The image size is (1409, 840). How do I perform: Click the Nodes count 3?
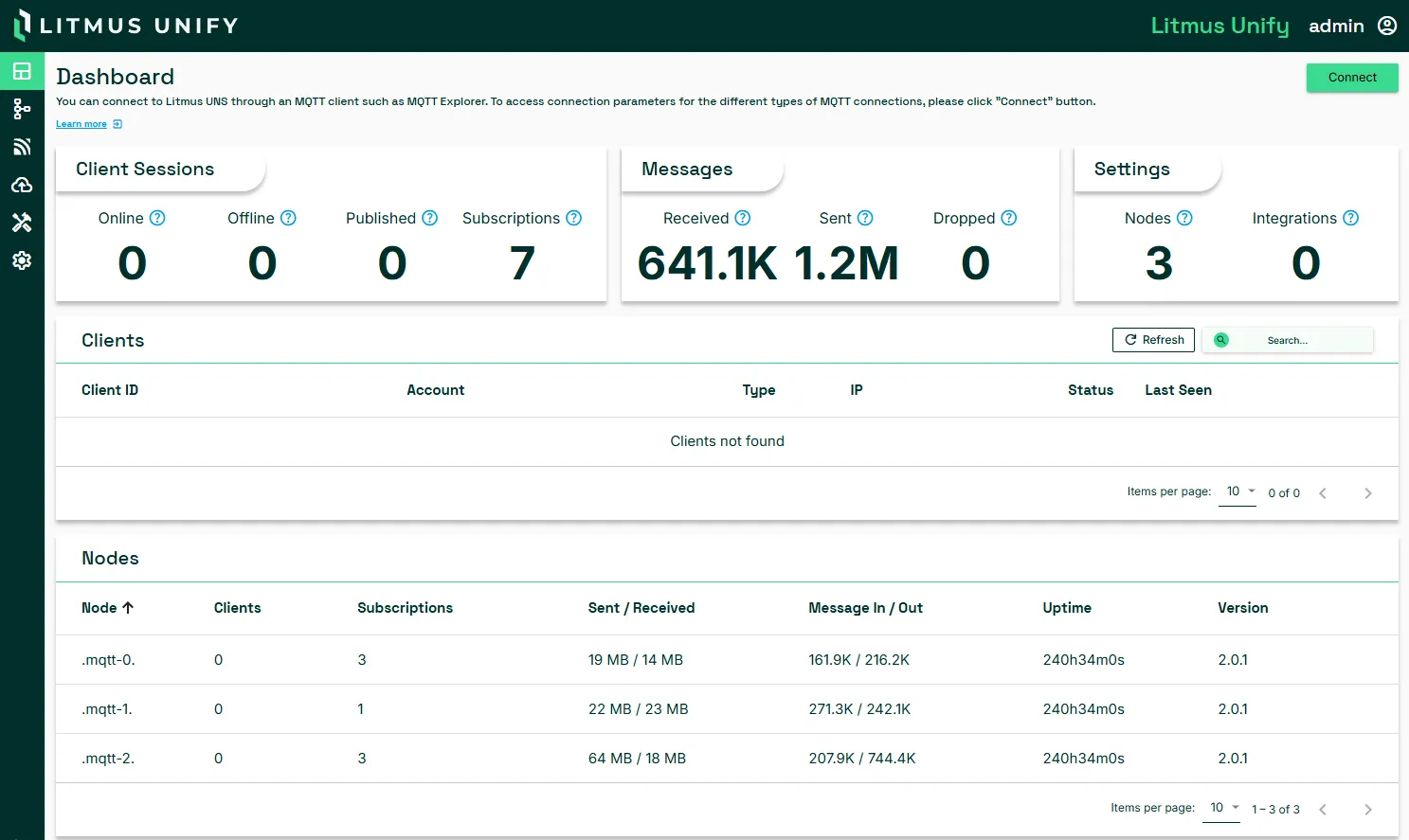pos(1159,263)
